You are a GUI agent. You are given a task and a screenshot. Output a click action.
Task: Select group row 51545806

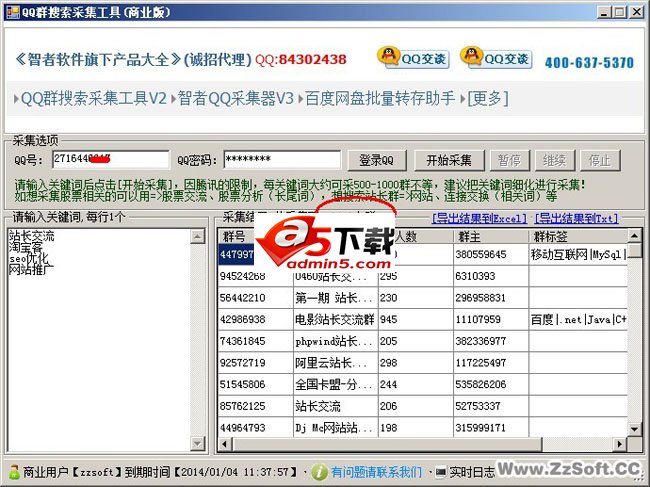422,384
